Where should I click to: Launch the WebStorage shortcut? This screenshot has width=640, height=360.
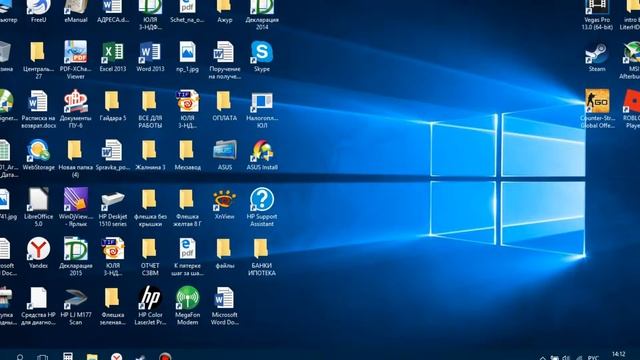tap(38, 155)
